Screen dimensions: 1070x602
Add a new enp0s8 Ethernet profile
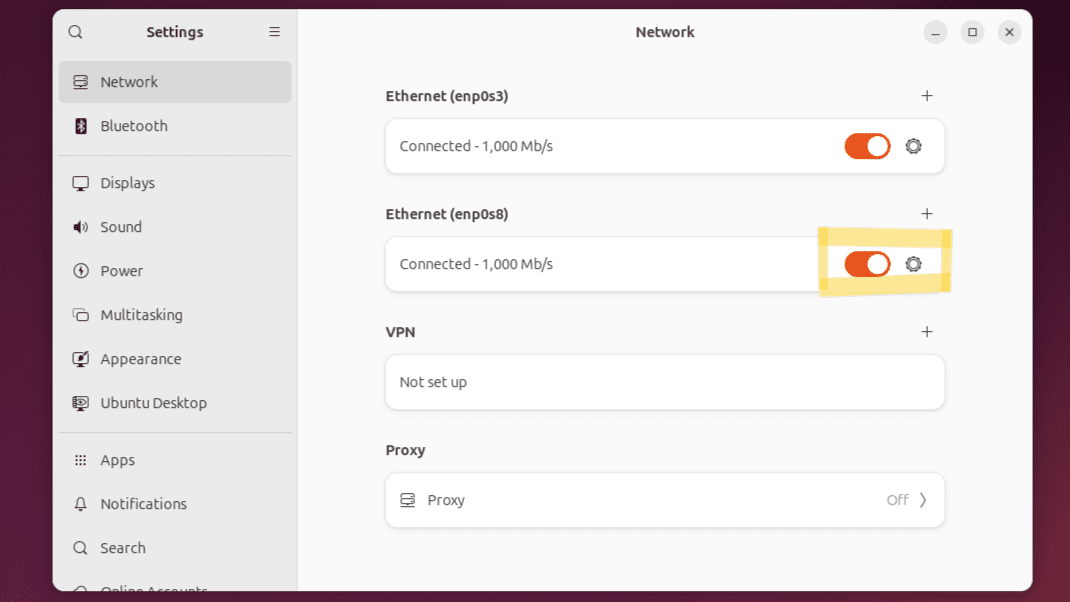[x=927, y=214]
